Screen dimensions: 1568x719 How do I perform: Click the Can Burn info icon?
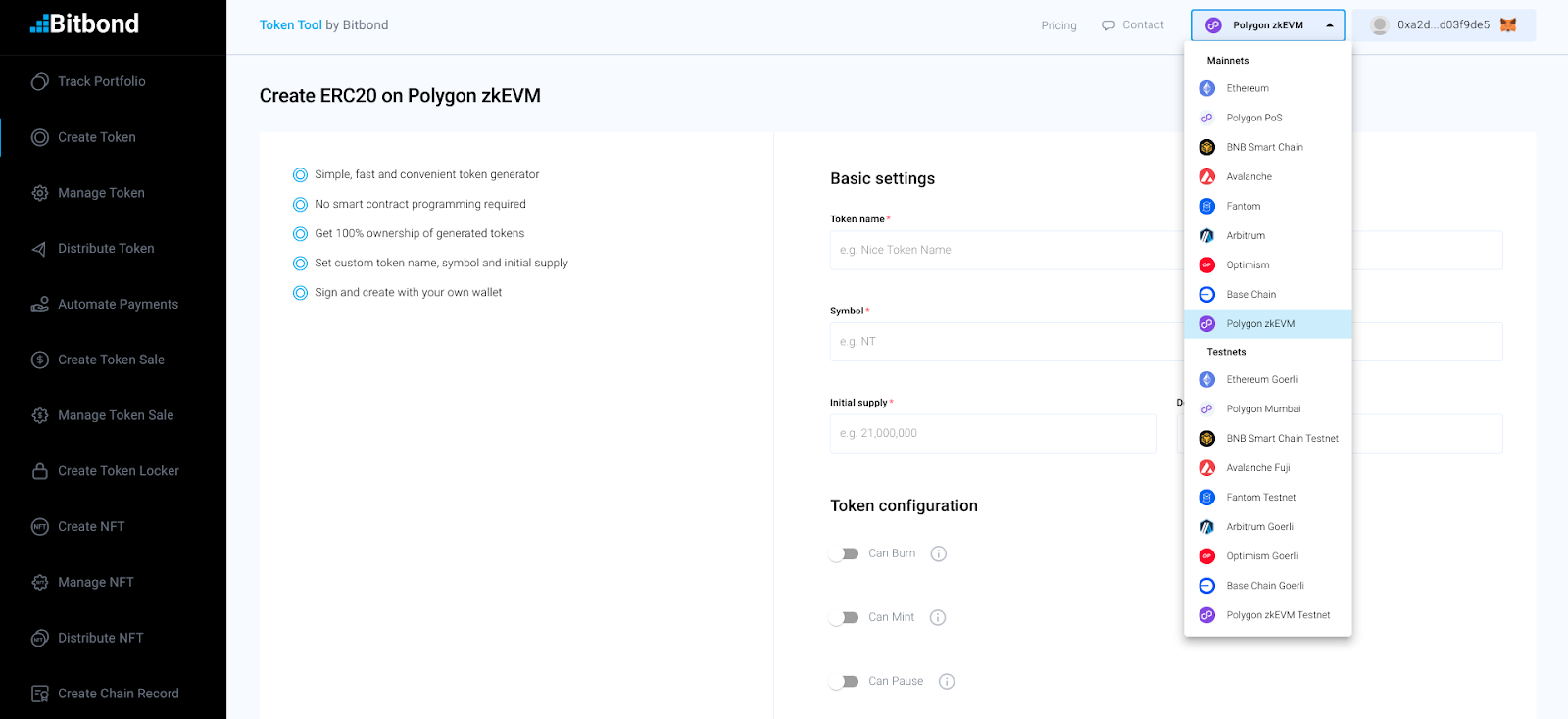tap(938, 554)
